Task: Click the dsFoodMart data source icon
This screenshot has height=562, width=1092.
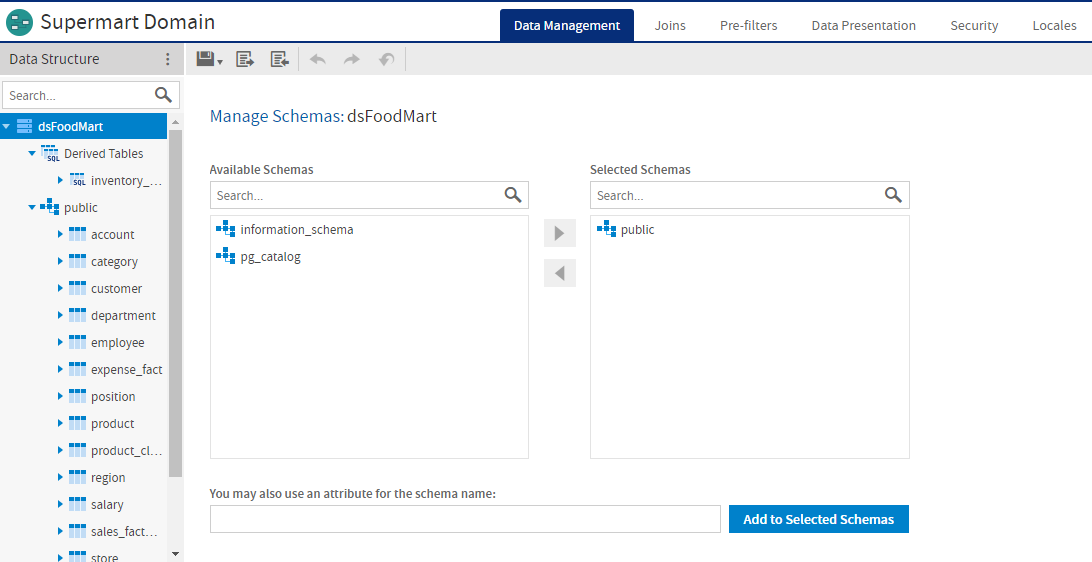Action: (x=24, y=126)
